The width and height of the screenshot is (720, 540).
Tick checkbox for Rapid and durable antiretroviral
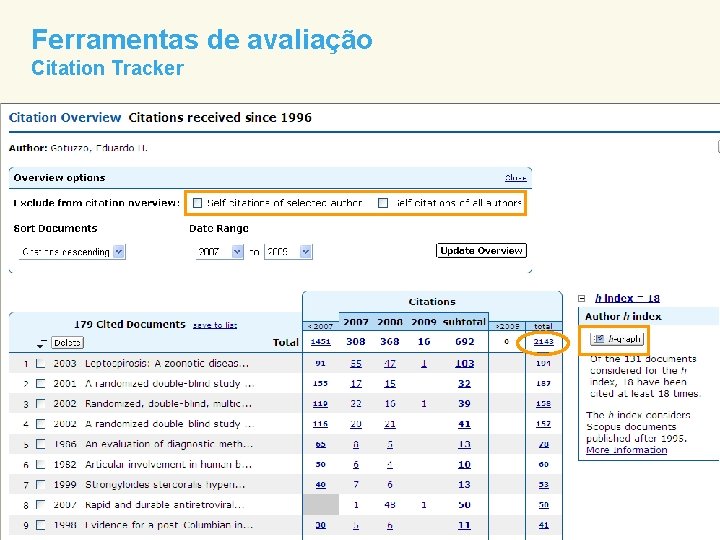point(40,505)
